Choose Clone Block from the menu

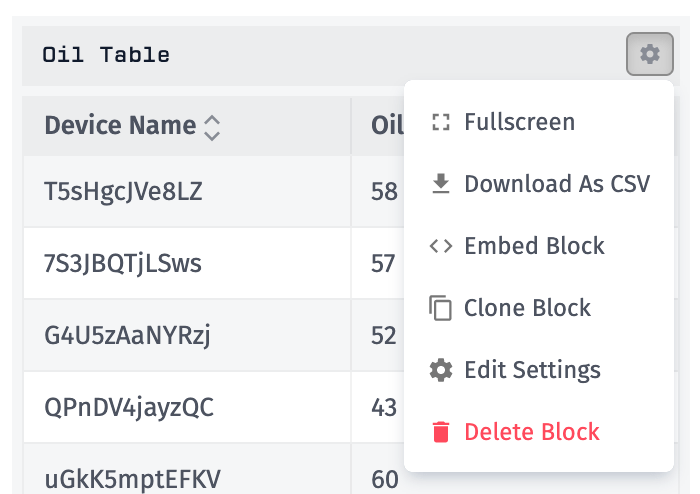527,308
